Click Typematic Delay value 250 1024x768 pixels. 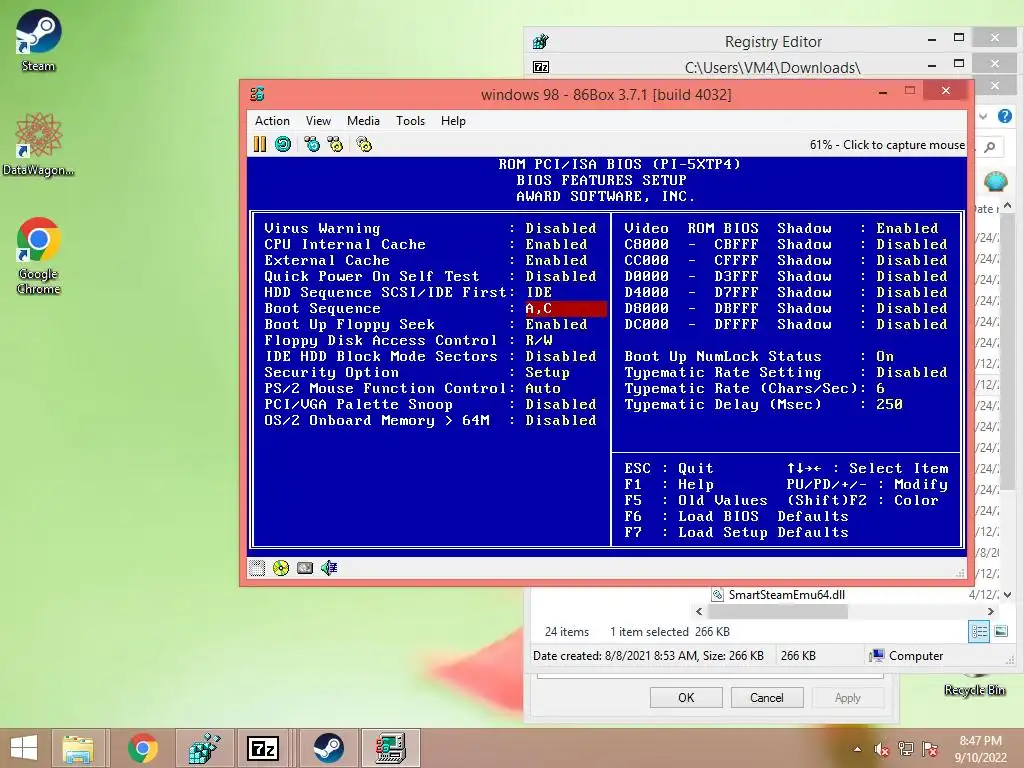click(889, 404)
